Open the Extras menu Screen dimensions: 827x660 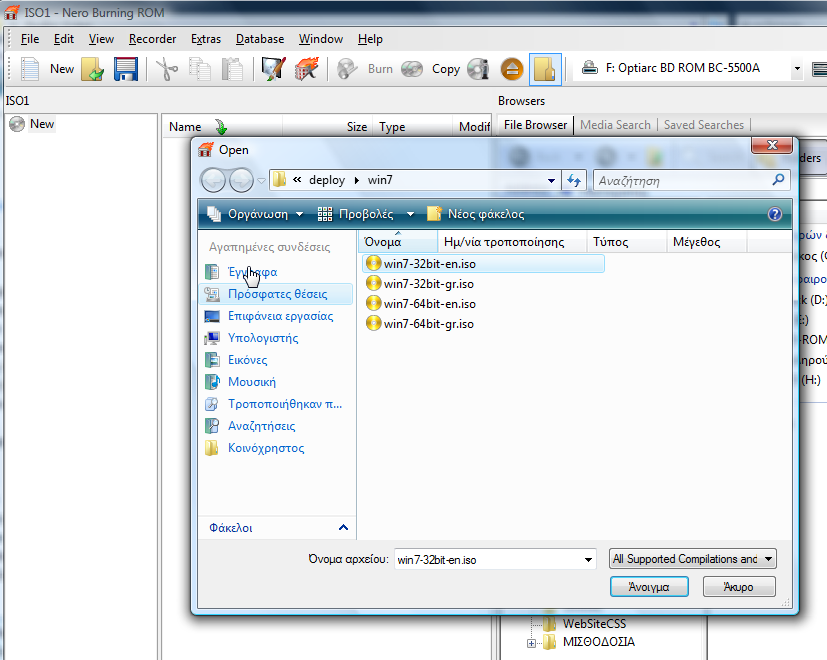[206, 39]
